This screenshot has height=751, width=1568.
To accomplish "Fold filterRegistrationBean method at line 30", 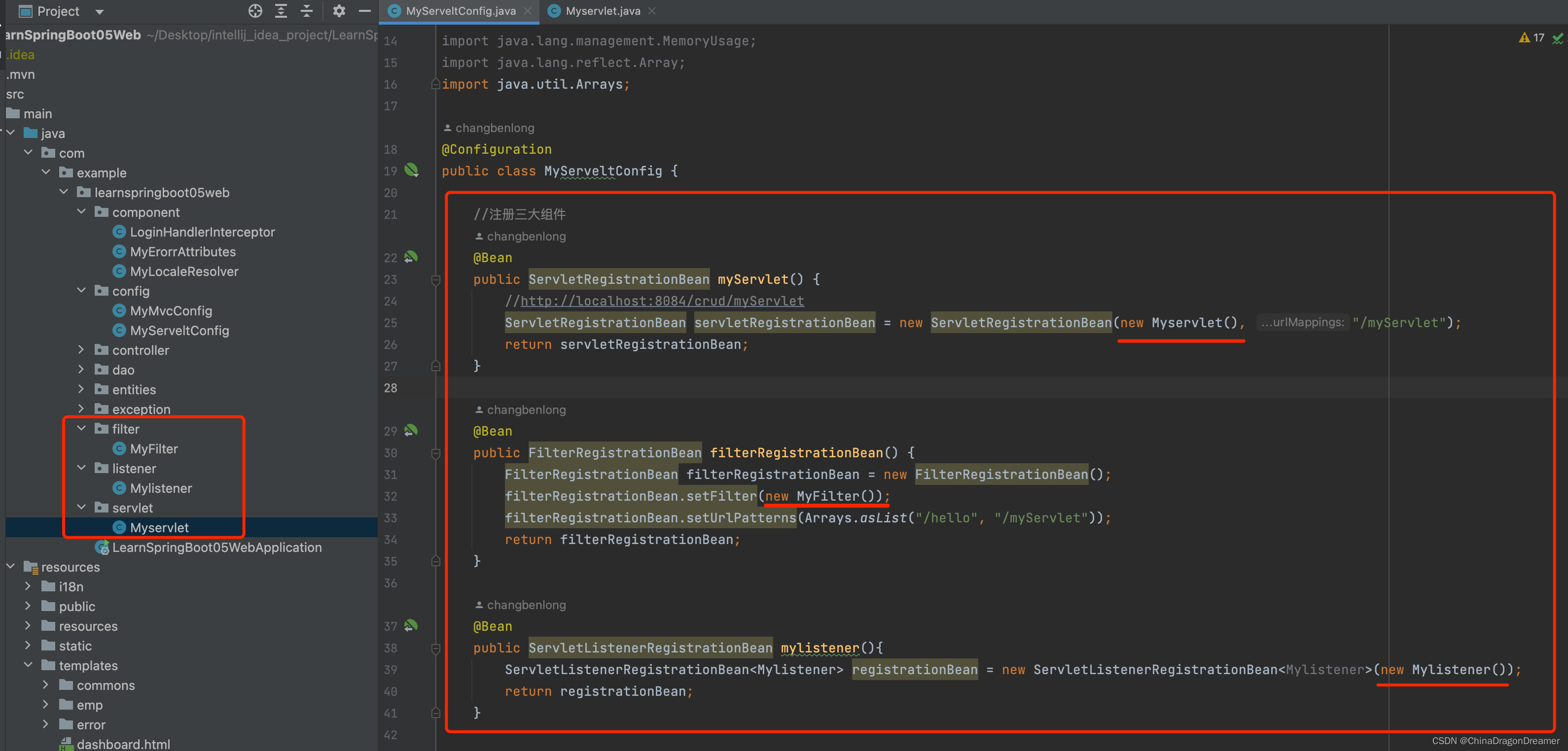I will point(436,453).
